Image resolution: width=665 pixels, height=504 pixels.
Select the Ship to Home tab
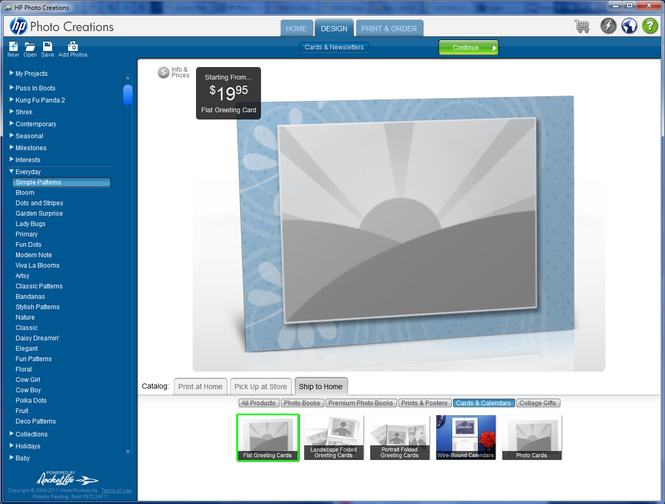(x=321, y=386)
